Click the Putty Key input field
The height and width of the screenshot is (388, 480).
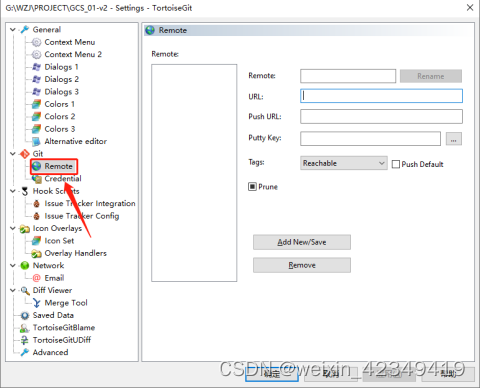coord(370,139)
